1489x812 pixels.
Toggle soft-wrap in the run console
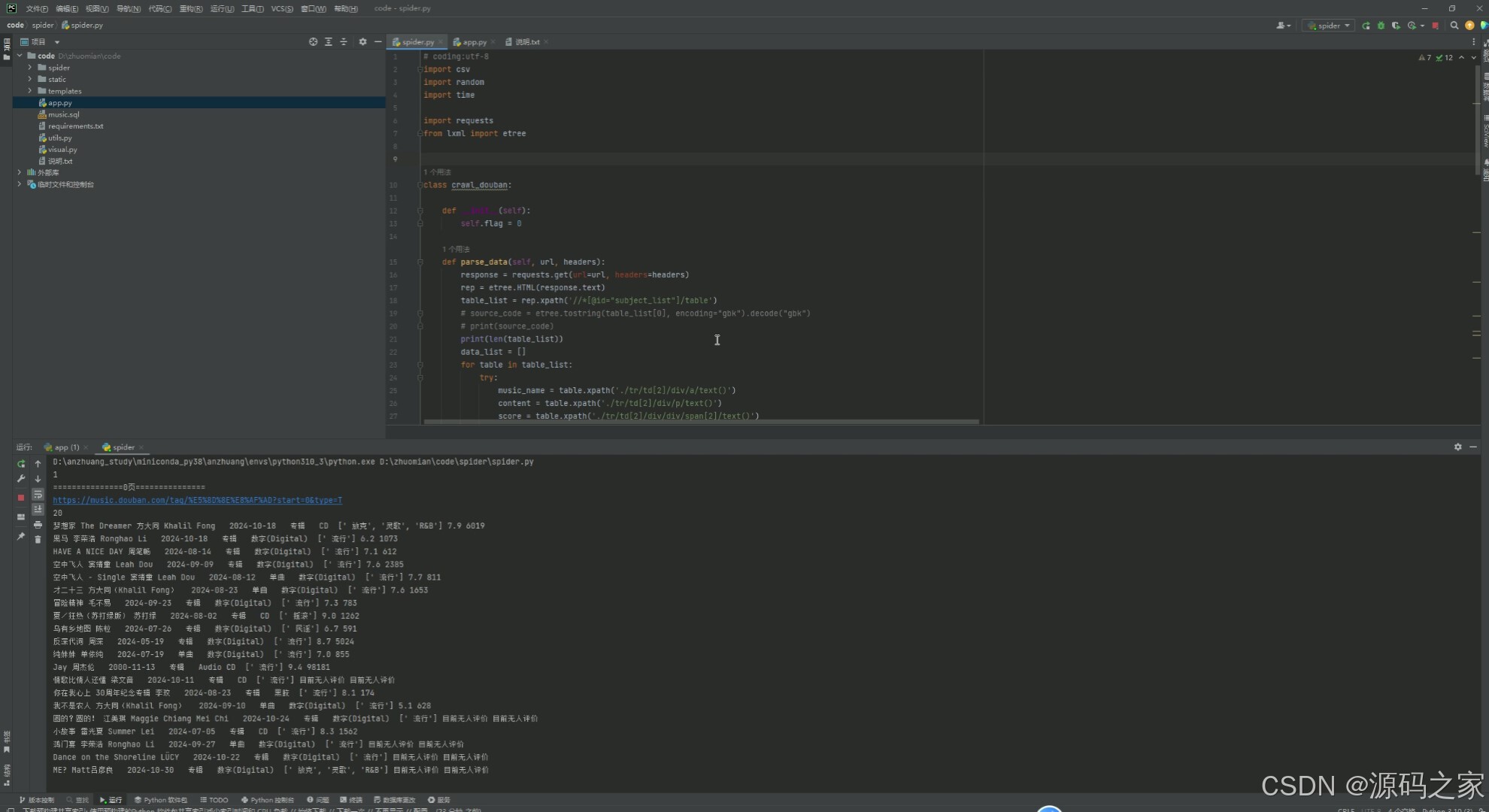click(38, 495)
